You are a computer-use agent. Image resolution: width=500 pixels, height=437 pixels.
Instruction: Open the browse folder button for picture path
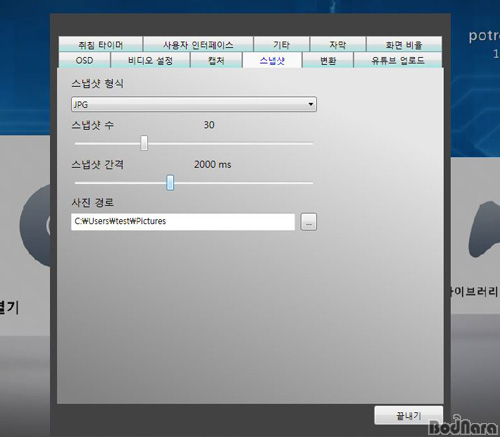[309, 222]
